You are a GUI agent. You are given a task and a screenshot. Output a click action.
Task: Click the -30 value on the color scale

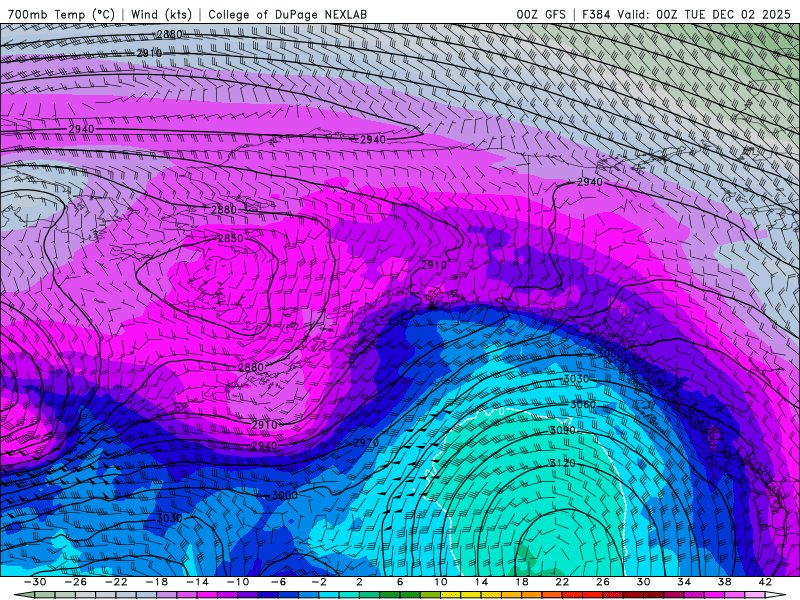[x=35, y=582]
